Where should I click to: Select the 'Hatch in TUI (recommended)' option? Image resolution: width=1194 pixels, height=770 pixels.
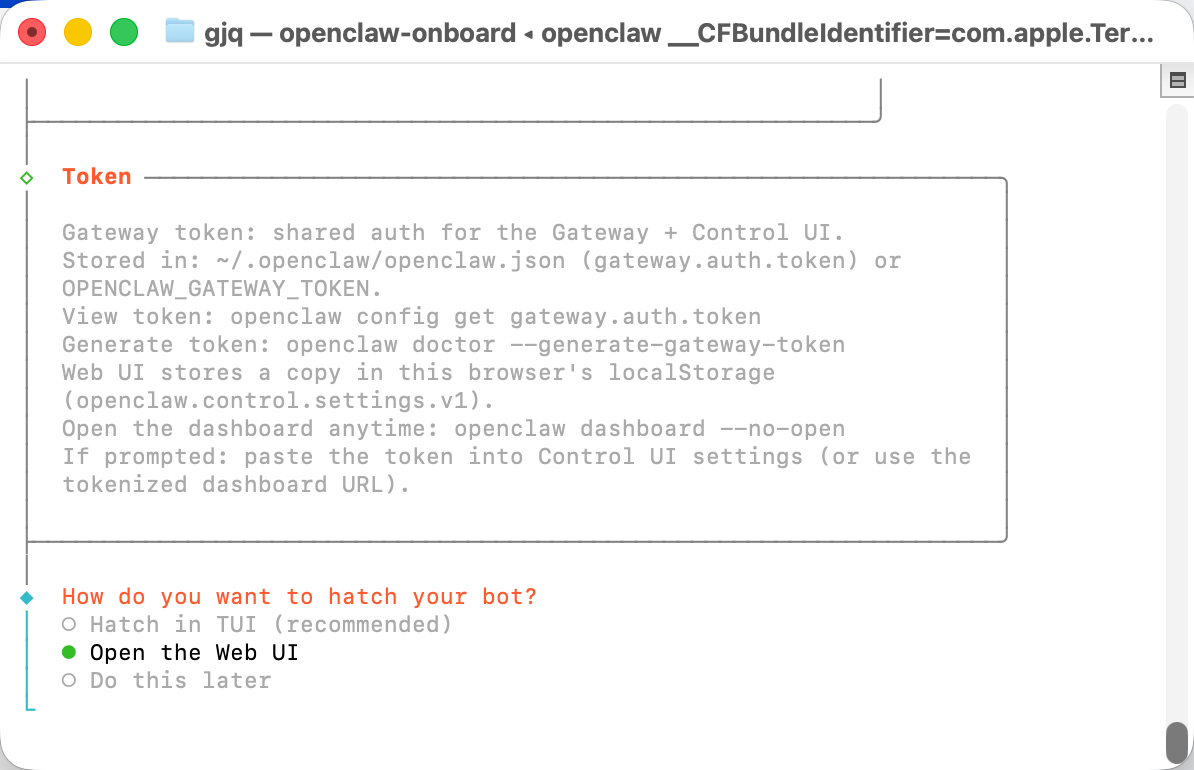pyautogui.click(x=270, y=625)
